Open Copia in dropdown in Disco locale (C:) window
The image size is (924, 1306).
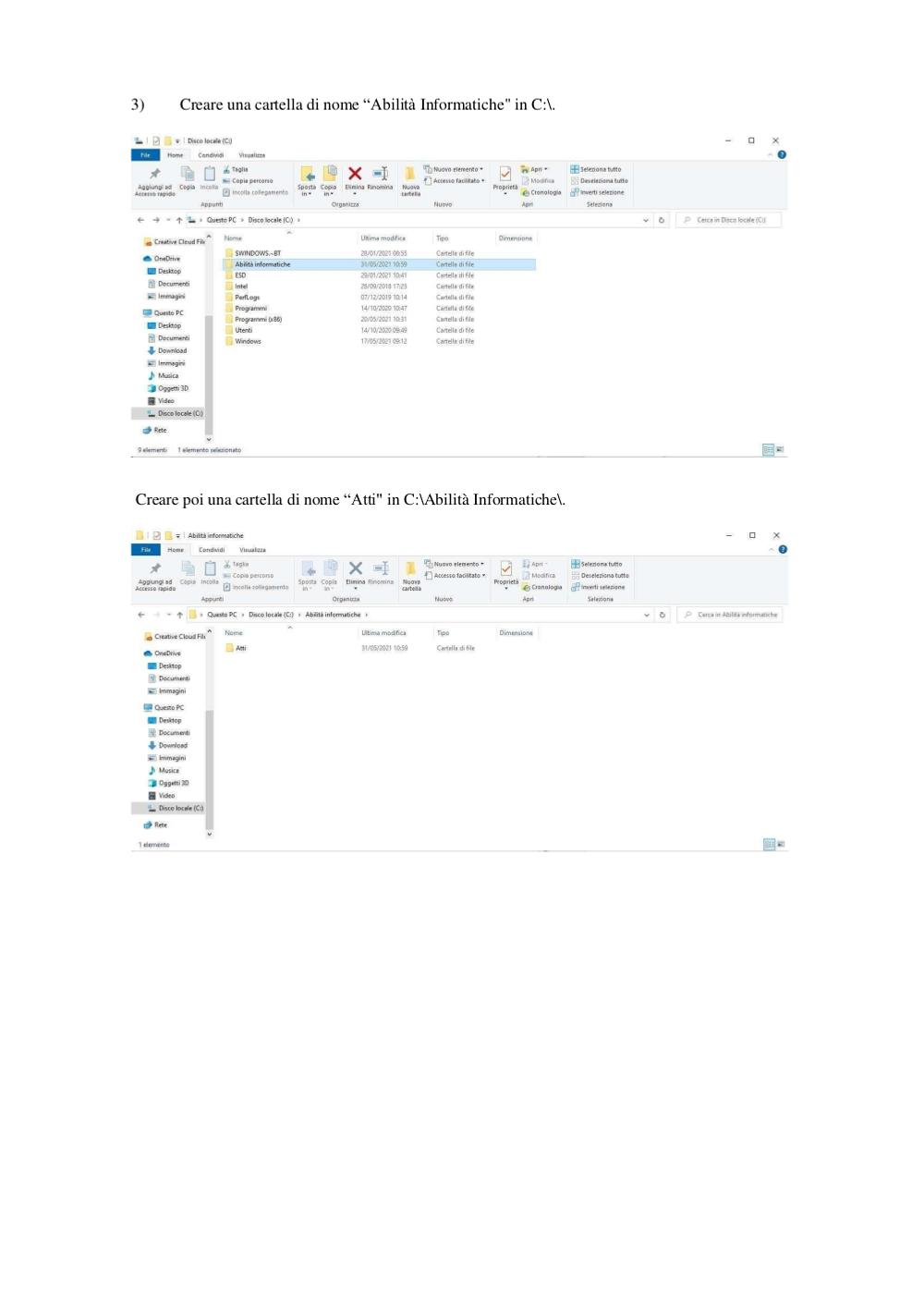[x=329, y=180]
